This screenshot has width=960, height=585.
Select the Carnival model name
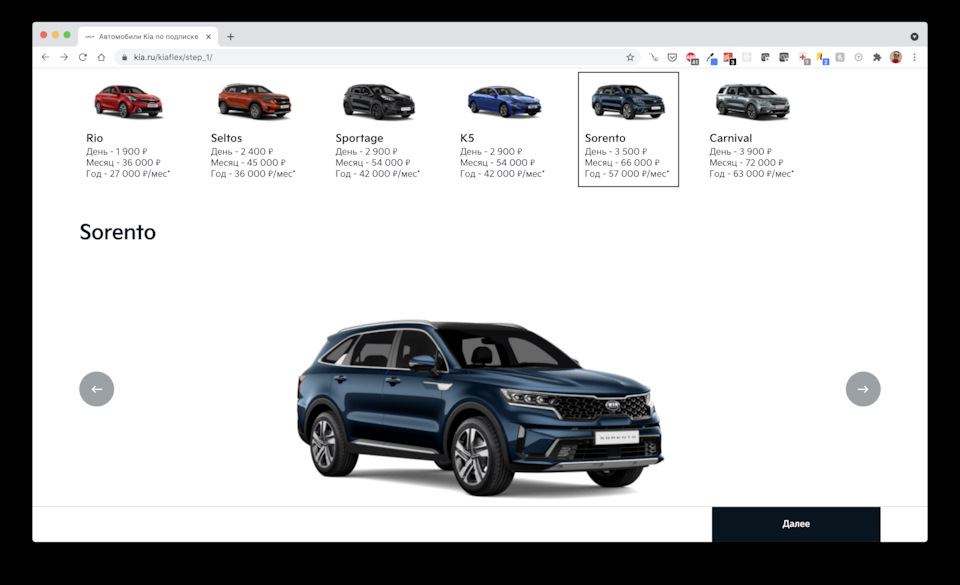[x=730, y=138]
